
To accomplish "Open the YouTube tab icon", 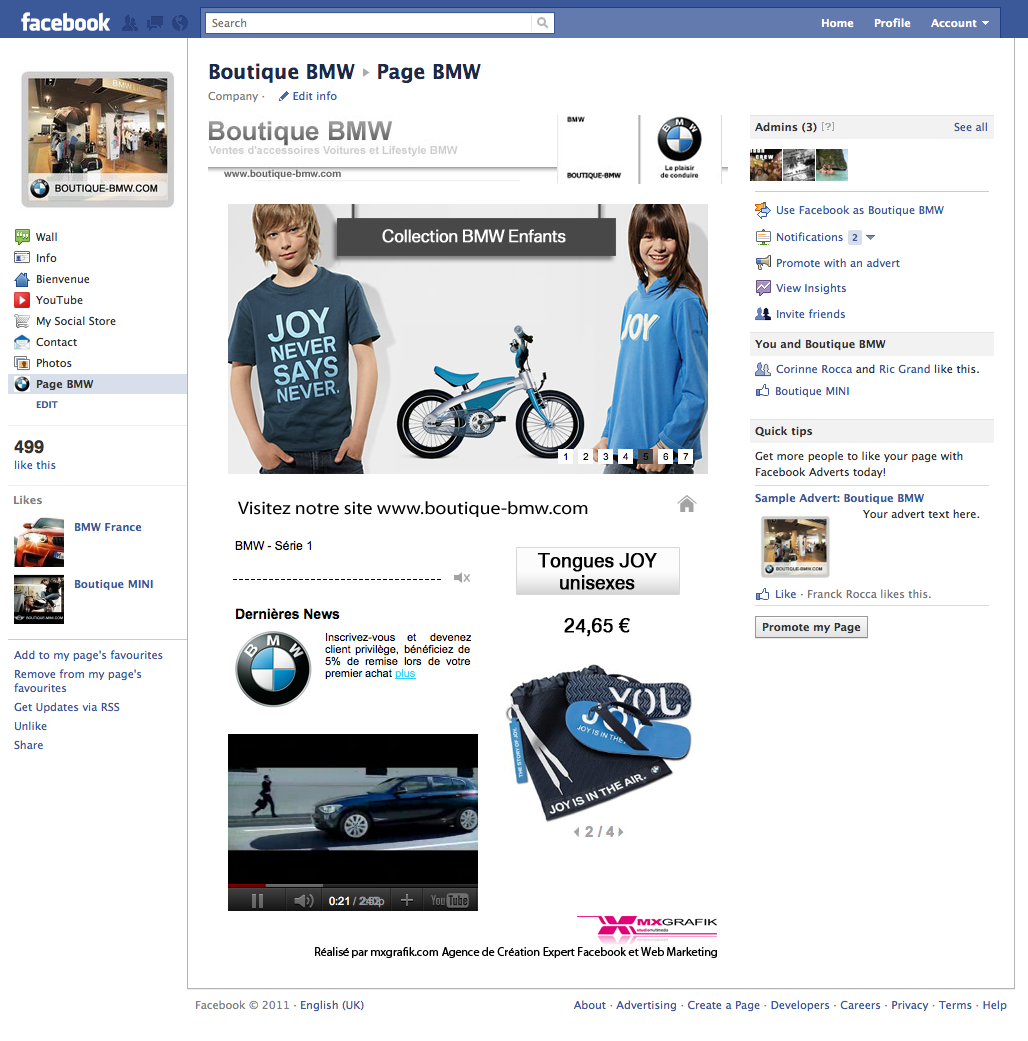I will coord(22,299).
